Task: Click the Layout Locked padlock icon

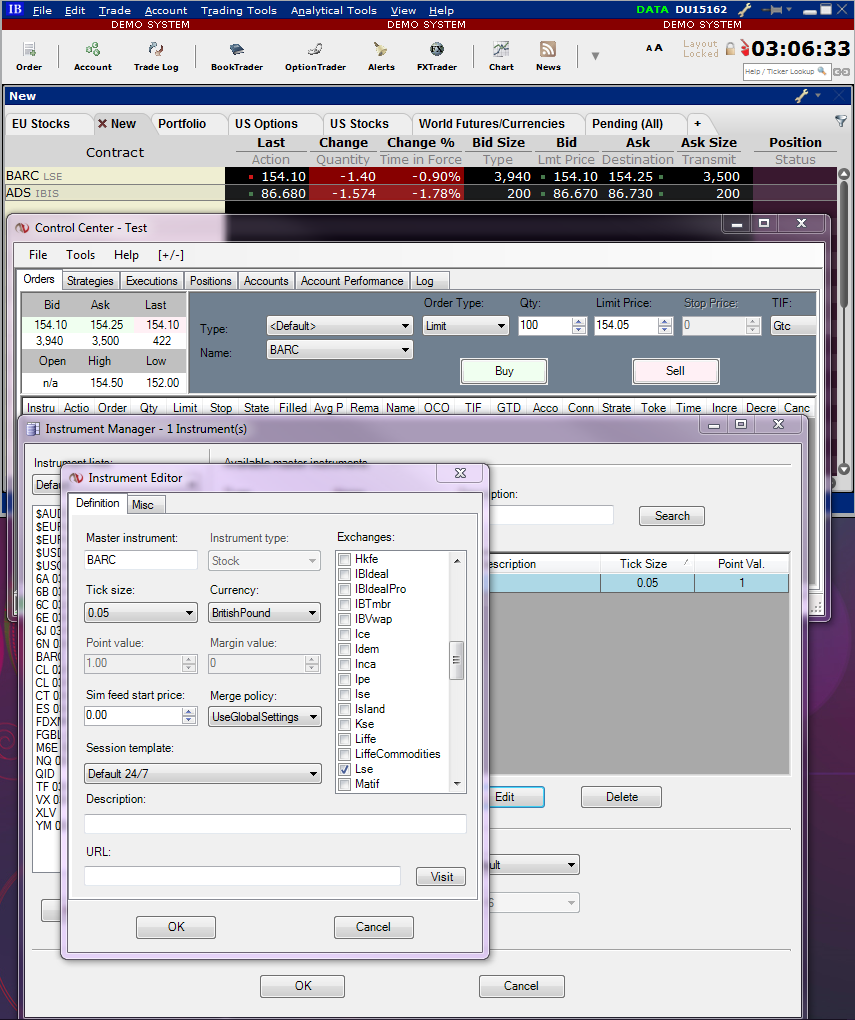Action: tap(730, 48)
